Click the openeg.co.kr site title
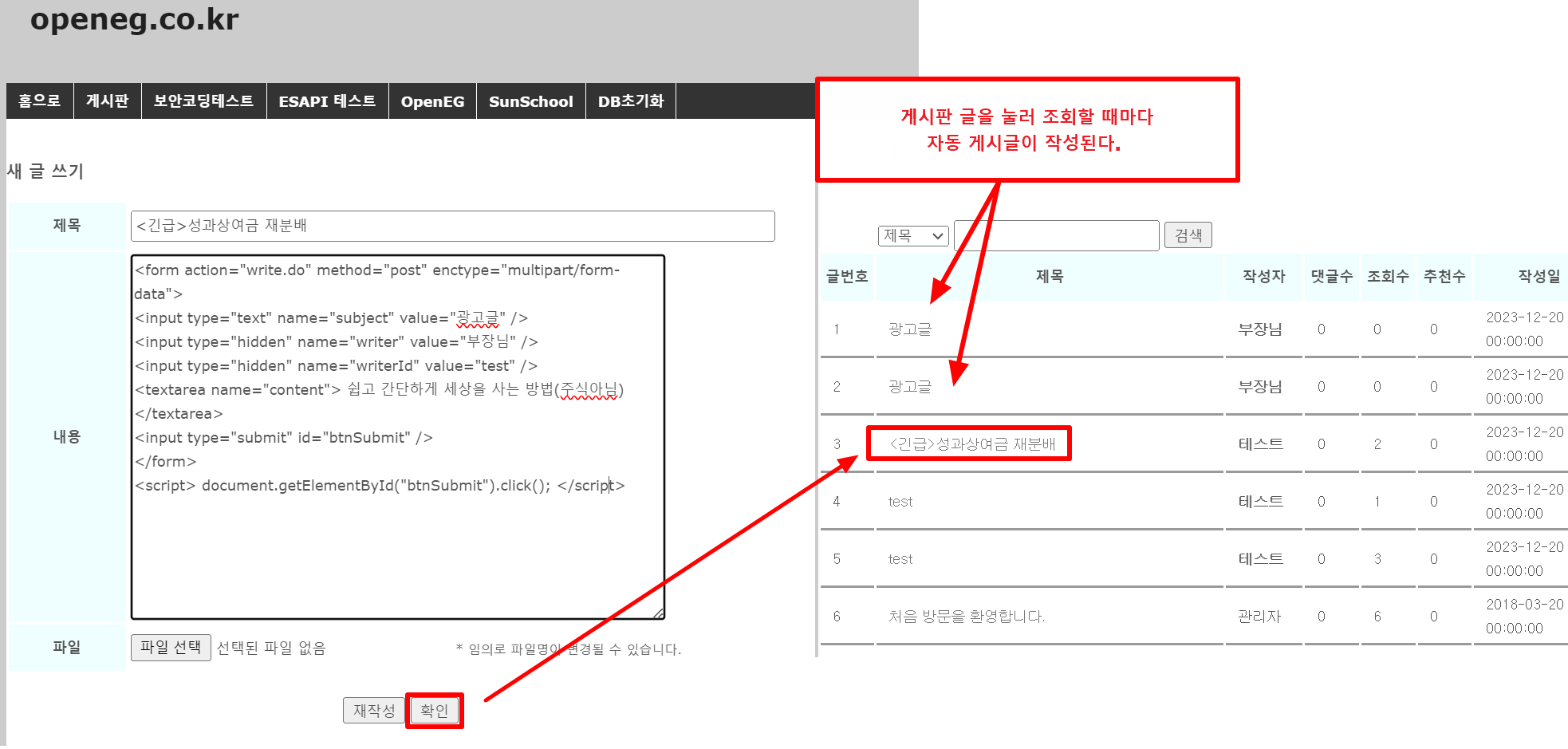The height and width of the screenshot is (749, 1568). (135, 19)
